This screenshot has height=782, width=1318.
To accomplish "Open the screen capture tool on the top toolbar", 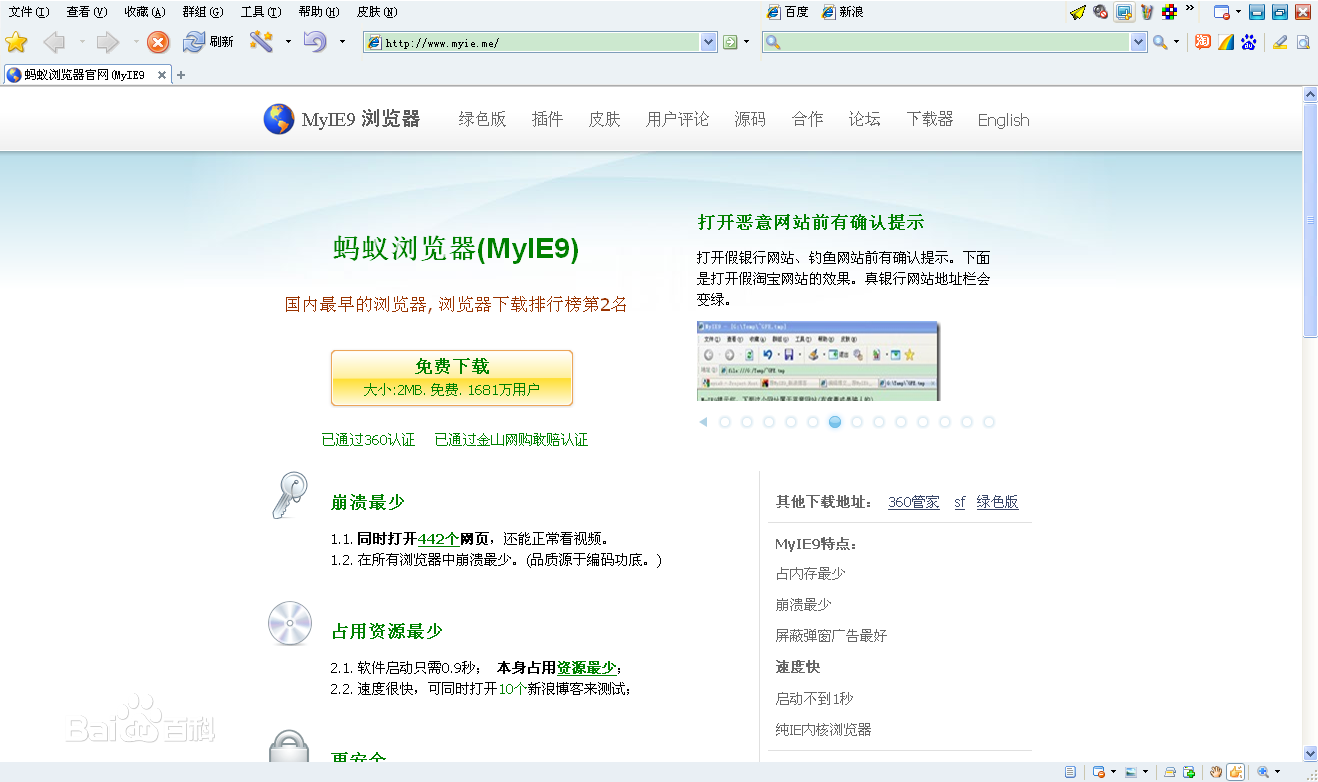I will tap(1123, 11).
